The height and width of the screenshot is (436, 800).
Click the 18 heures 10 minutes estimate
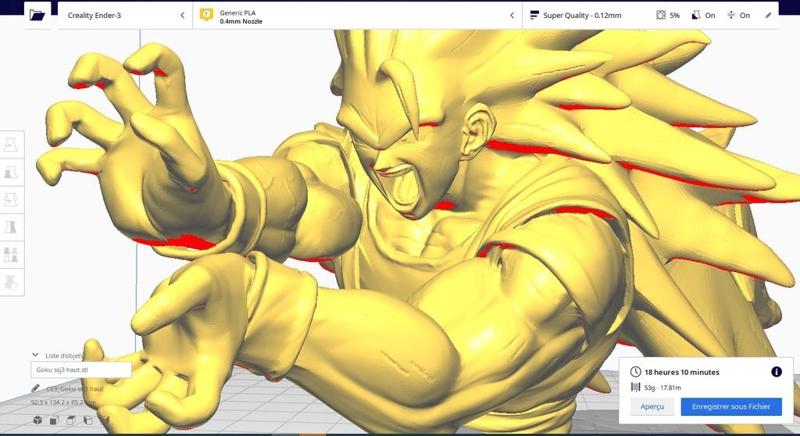tap(682, 372)
